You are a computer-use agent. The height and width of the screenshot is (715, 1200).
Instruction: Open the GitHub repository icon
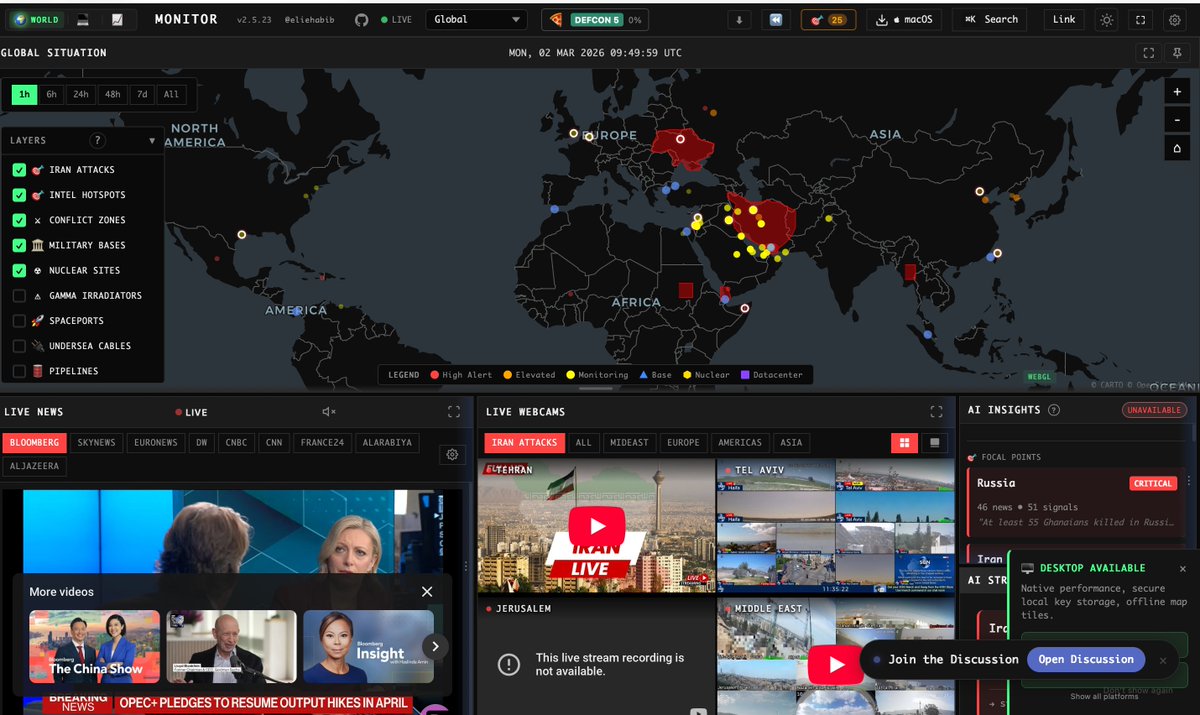click(362, 19)
